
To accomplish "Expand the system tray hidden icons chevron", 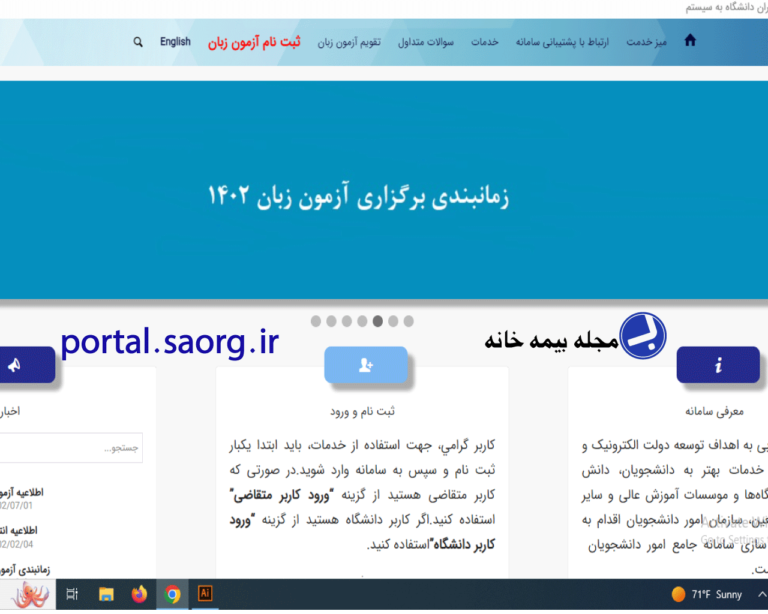I will pyautogui.click(x=762, y=594).
